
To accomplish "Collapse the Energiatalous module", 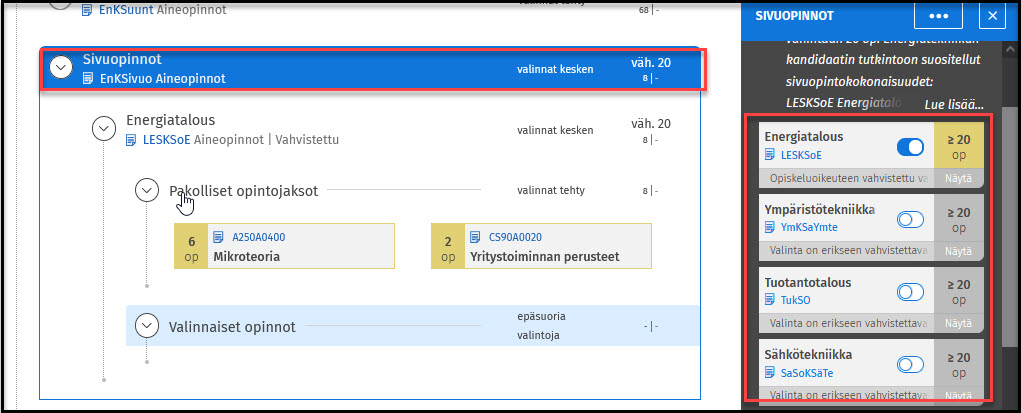I will pos(104,128).
